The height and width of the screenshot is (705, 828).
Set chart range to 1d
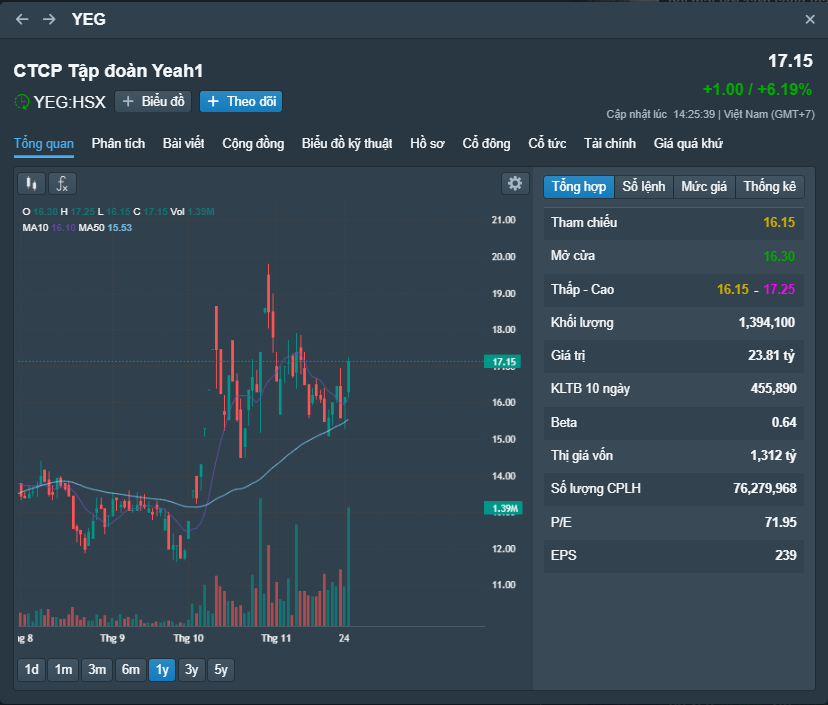pyautogui.click(x=32, y=670)
